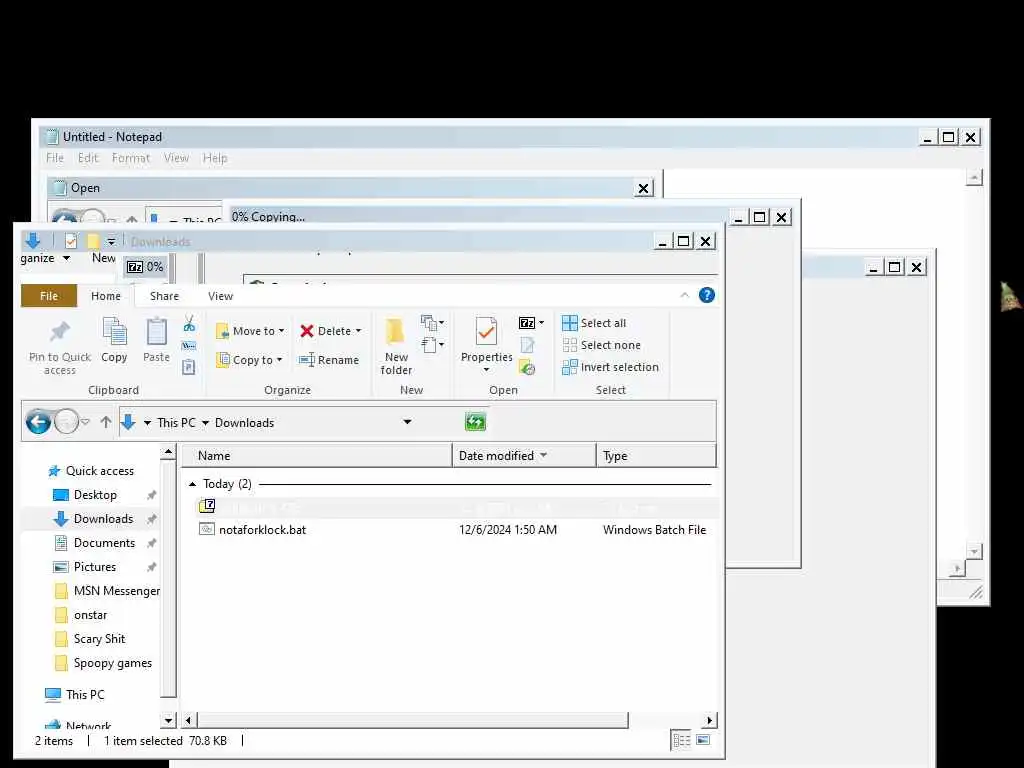Click Pin to Quick access icon

tap(59, 332)
